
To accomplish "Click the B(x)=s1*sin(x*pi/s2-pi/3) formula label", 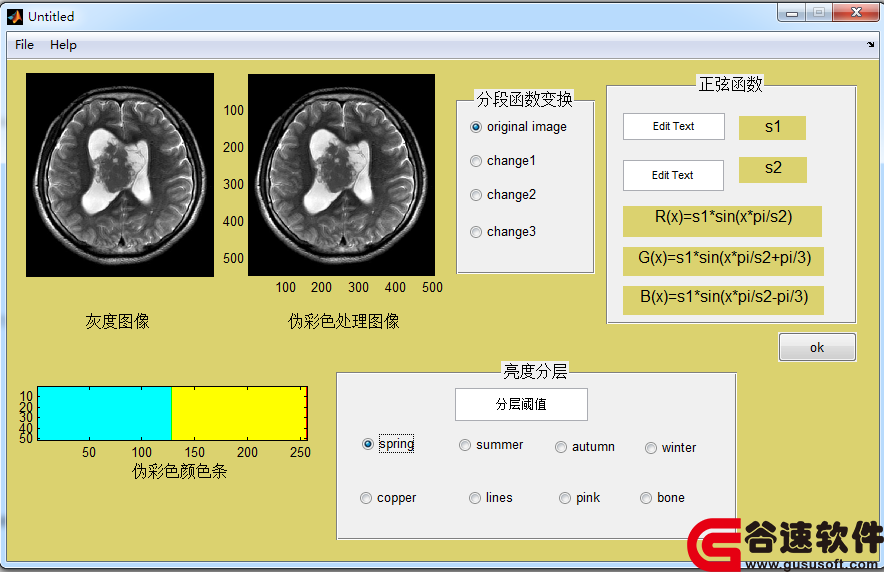I will [723, 300].
